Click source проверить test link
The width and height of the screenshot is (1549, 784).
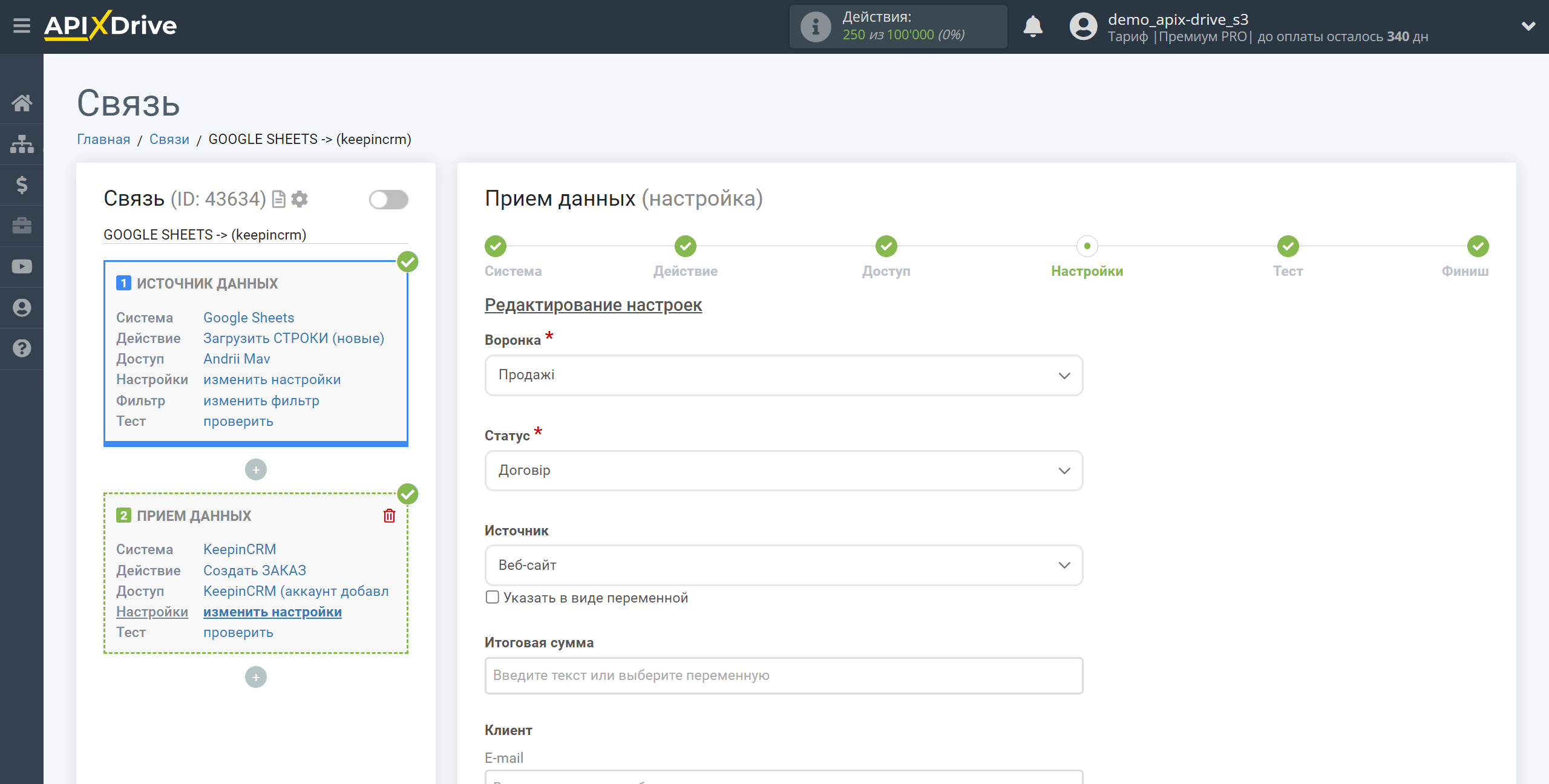[x=238, y=421]
